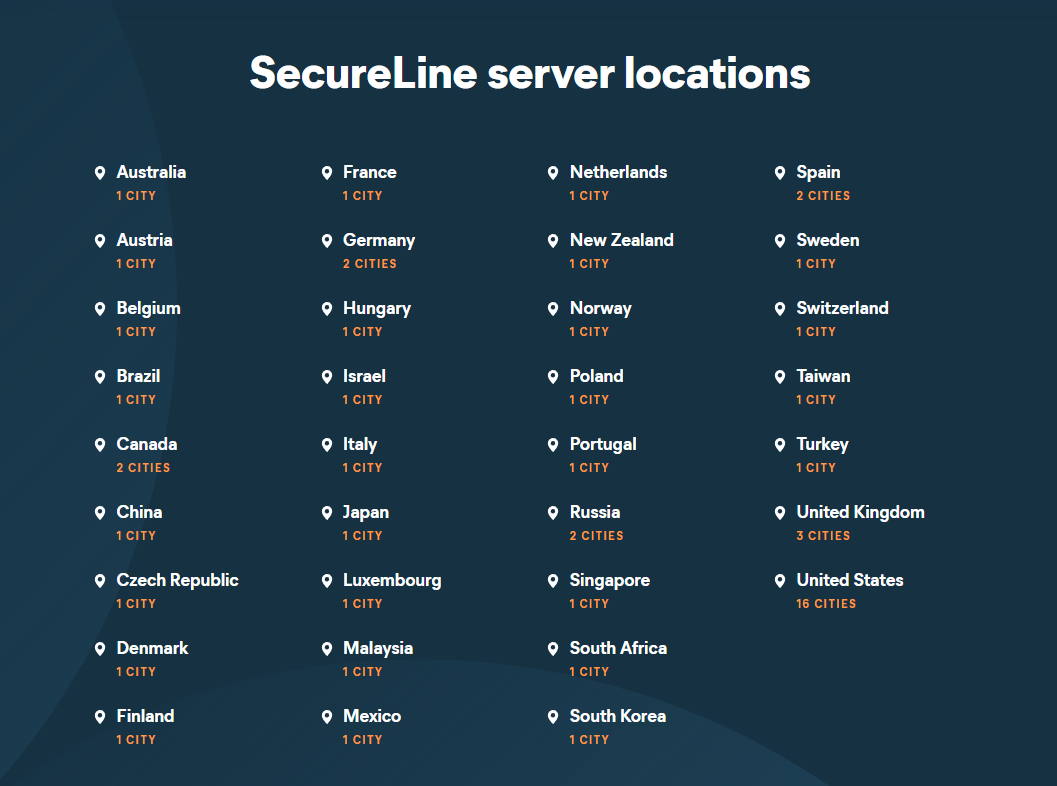Click the location pin next to Belgium
1057x786 pixels.
100,309
